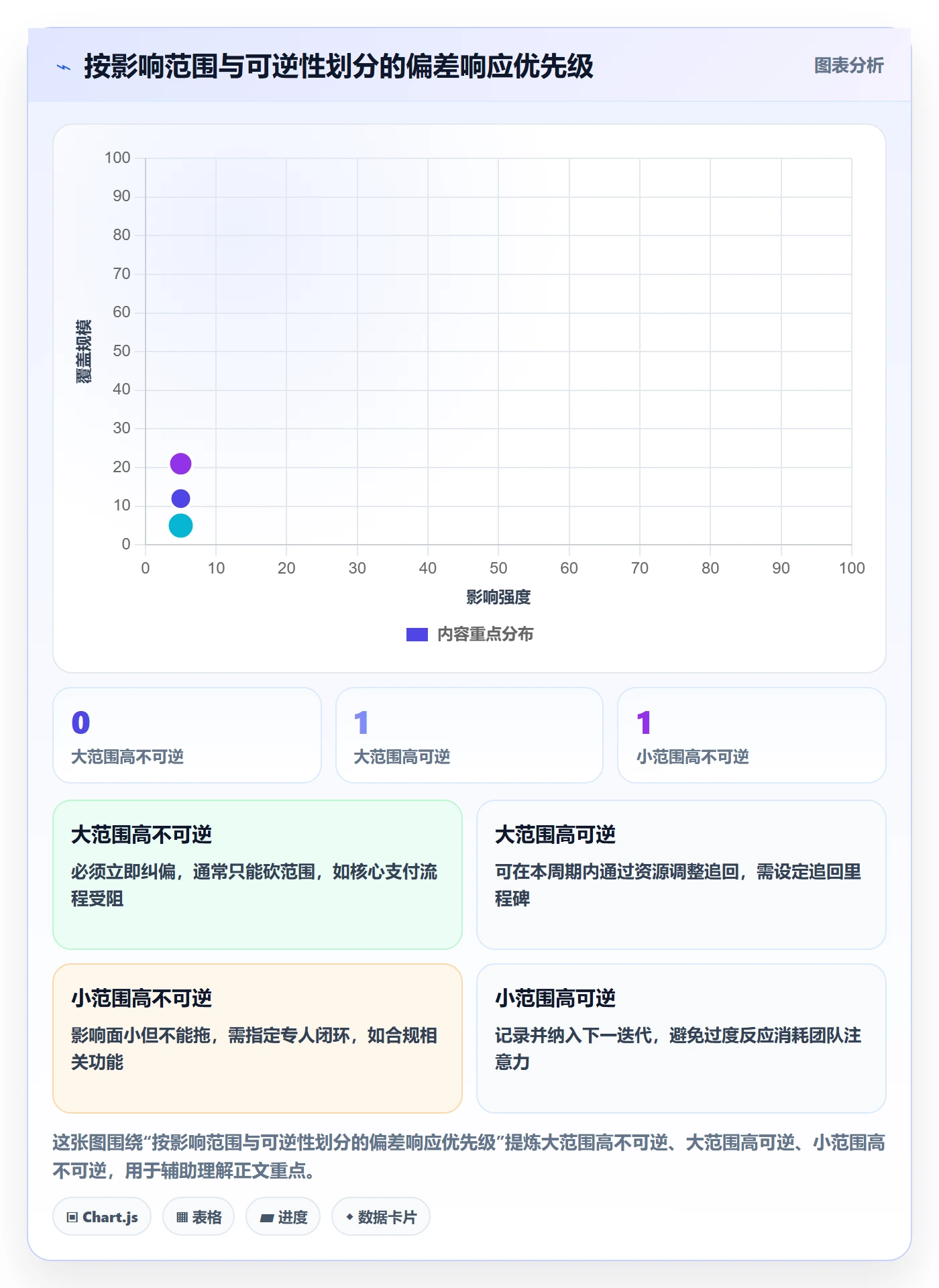Click the summary paragraph starting with 这张图围绕

pos(469,1157)
